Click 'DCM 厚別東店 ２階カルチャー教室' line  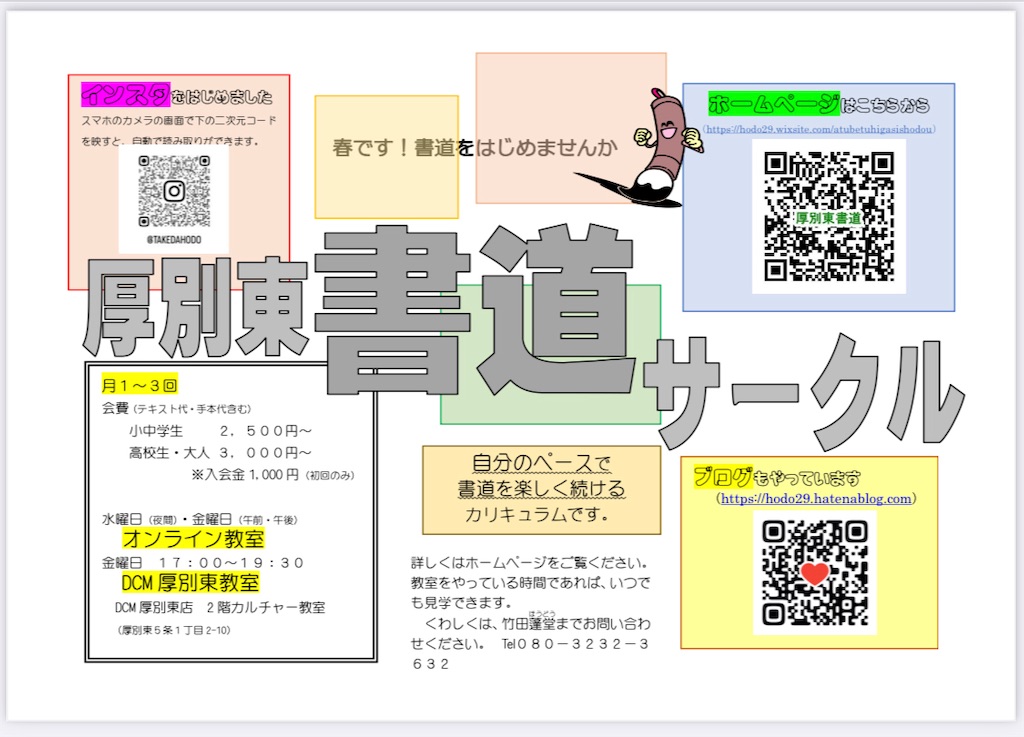[x=220, y=607]
